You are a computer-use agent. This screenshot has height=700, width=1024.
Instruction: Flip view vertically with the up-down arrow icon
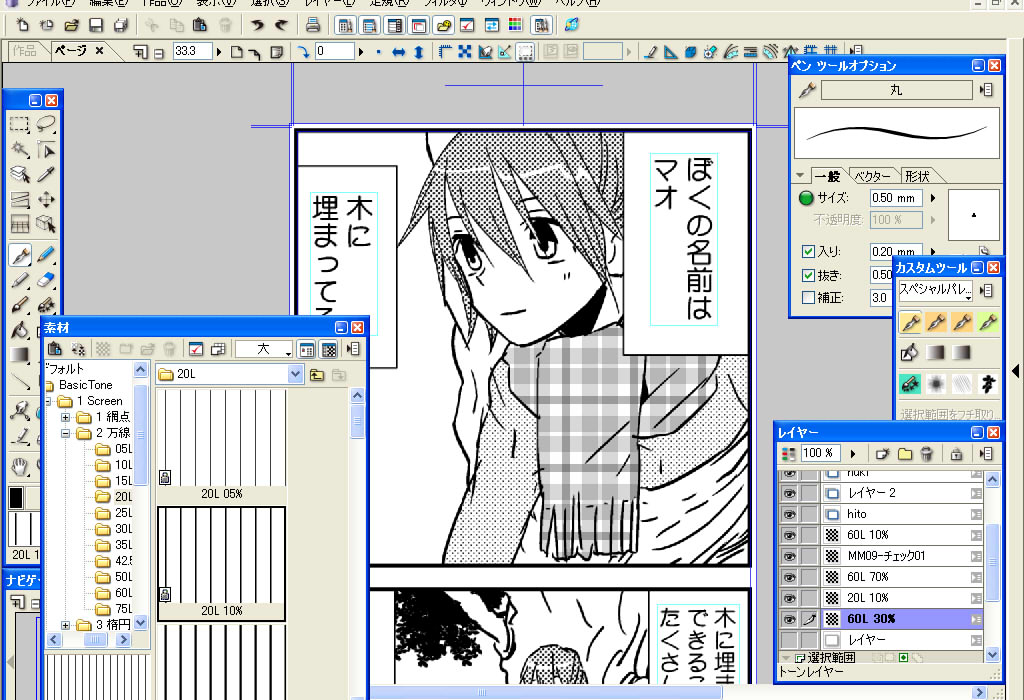[419, 52]
